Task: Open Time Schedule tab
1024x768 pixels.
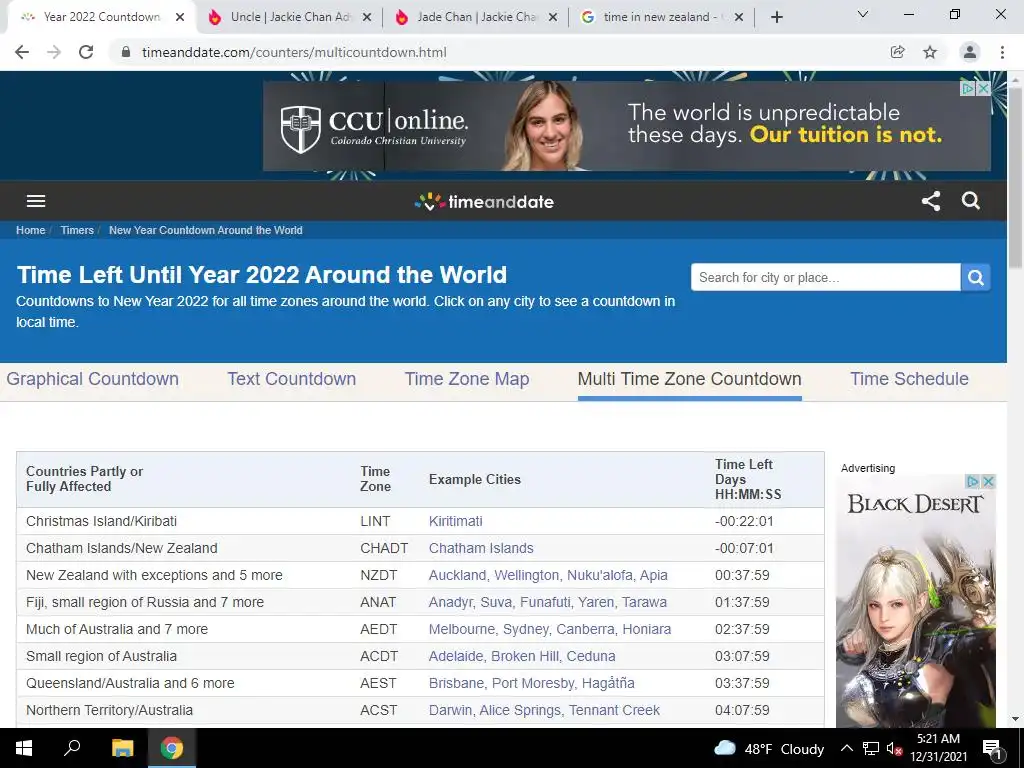Action: pyautogui.click(x=909, y=379)
